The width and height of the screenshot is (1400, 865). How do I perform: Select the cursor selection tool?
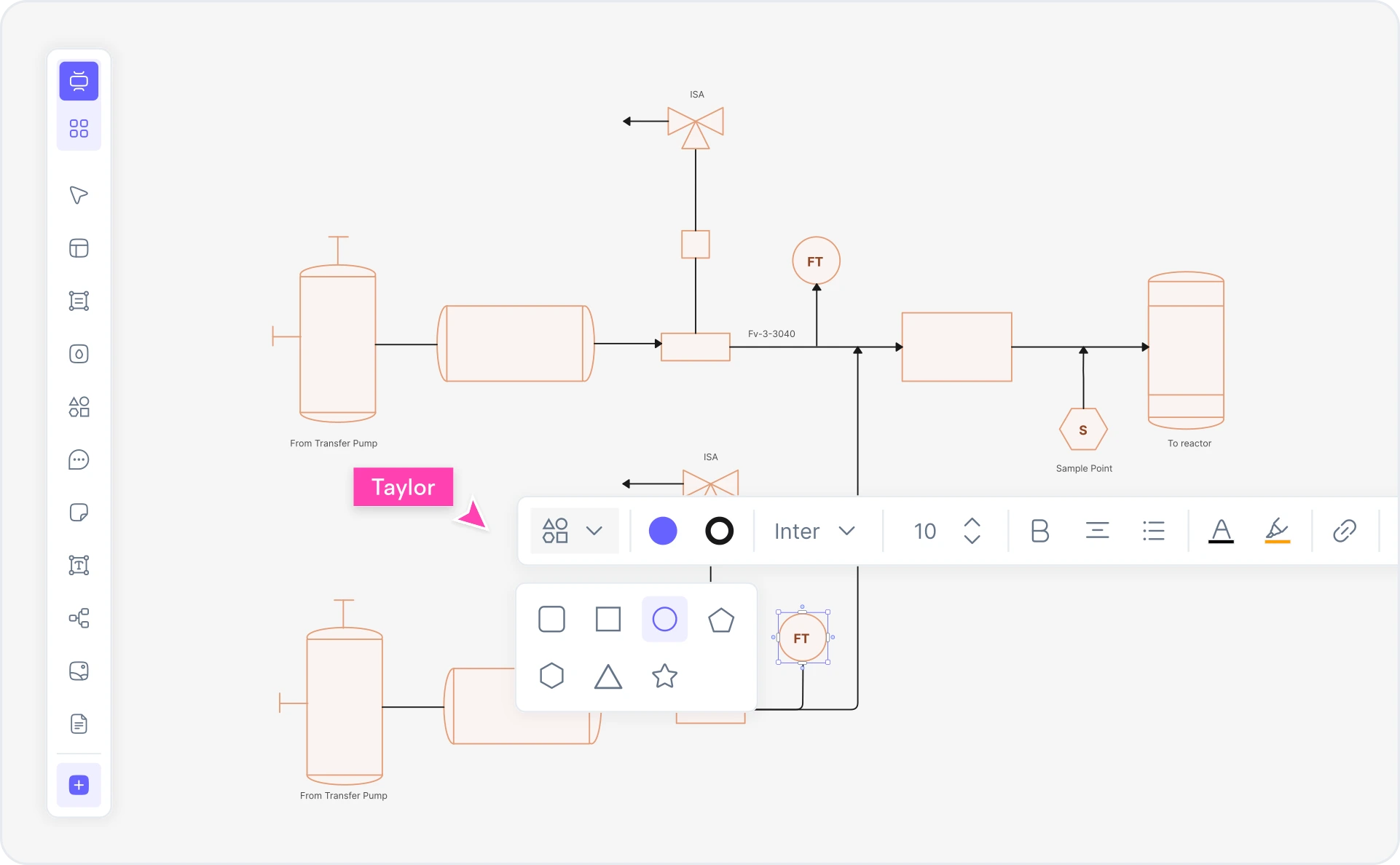click(79, 194)
